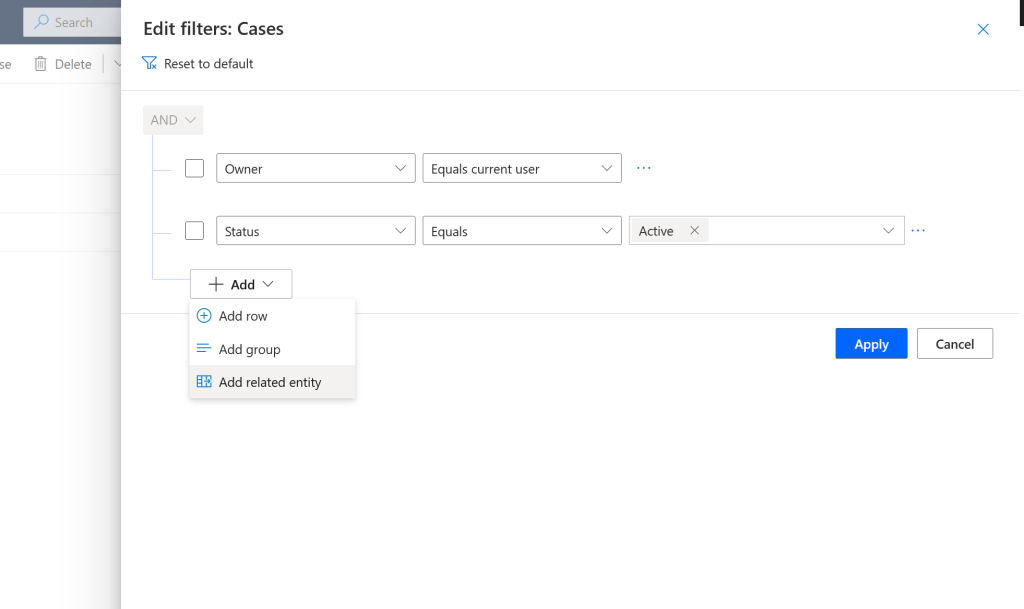Screen dimensions: 1024x609
Task: Click the Reset to default filter icon
Action: click(148, 63)
